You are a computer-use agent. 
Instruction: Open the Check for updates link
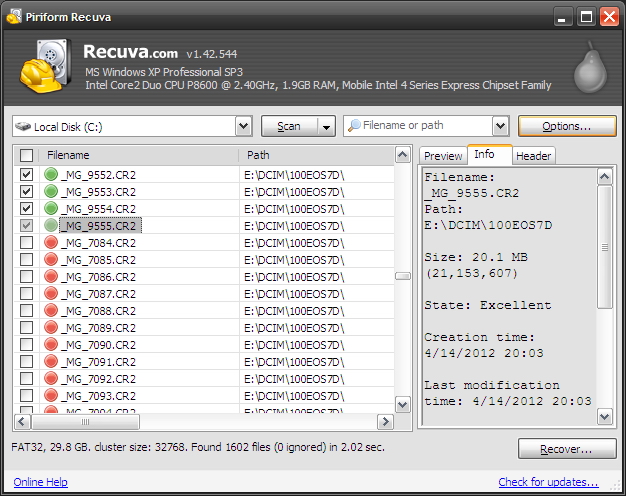[548, 482]
